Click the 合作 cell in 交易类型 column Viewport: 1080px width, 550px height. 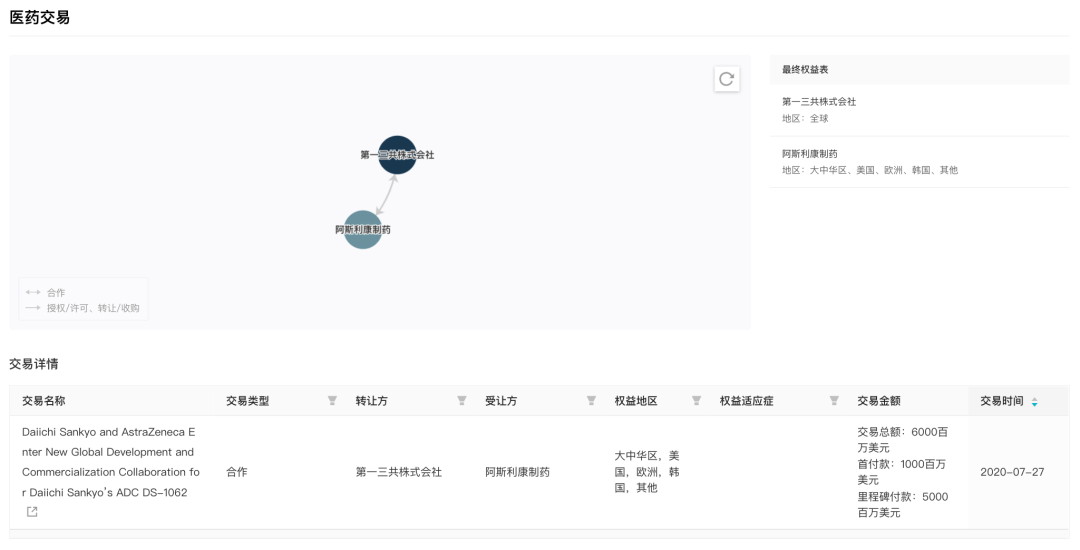[x=236, y=472]
